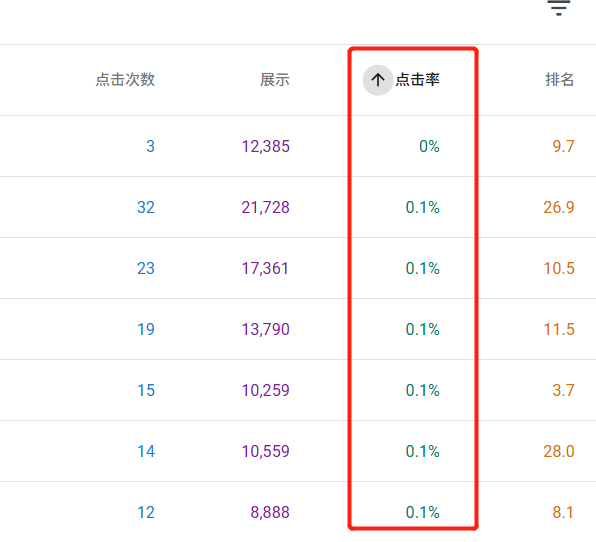The height and width of the screenshot is (542, 596).
Task: Select clicks value 14
Action: tap(146, 452)
